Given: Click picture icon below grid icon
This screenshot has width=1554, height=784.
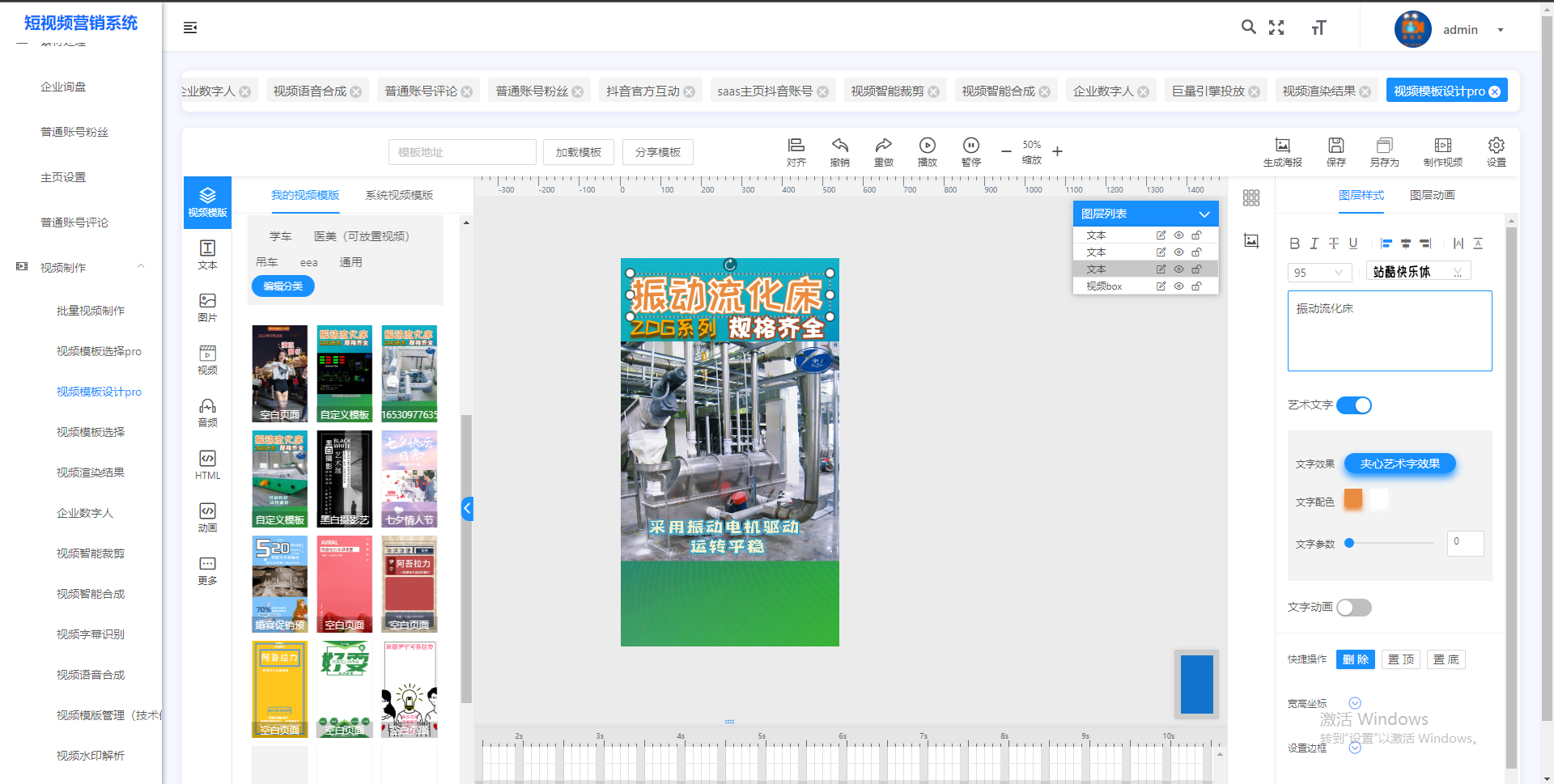Looking at the screenshot, I should 1251,240.
